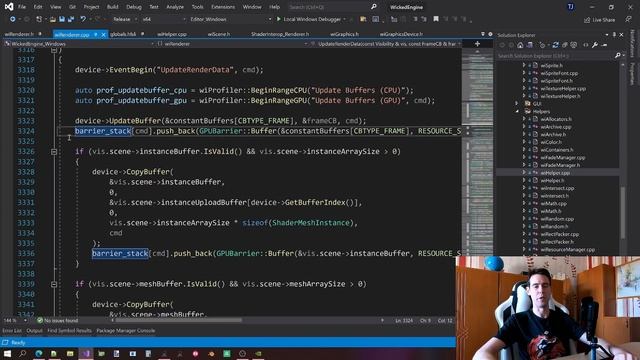Open the Error List panel tab

12,331
